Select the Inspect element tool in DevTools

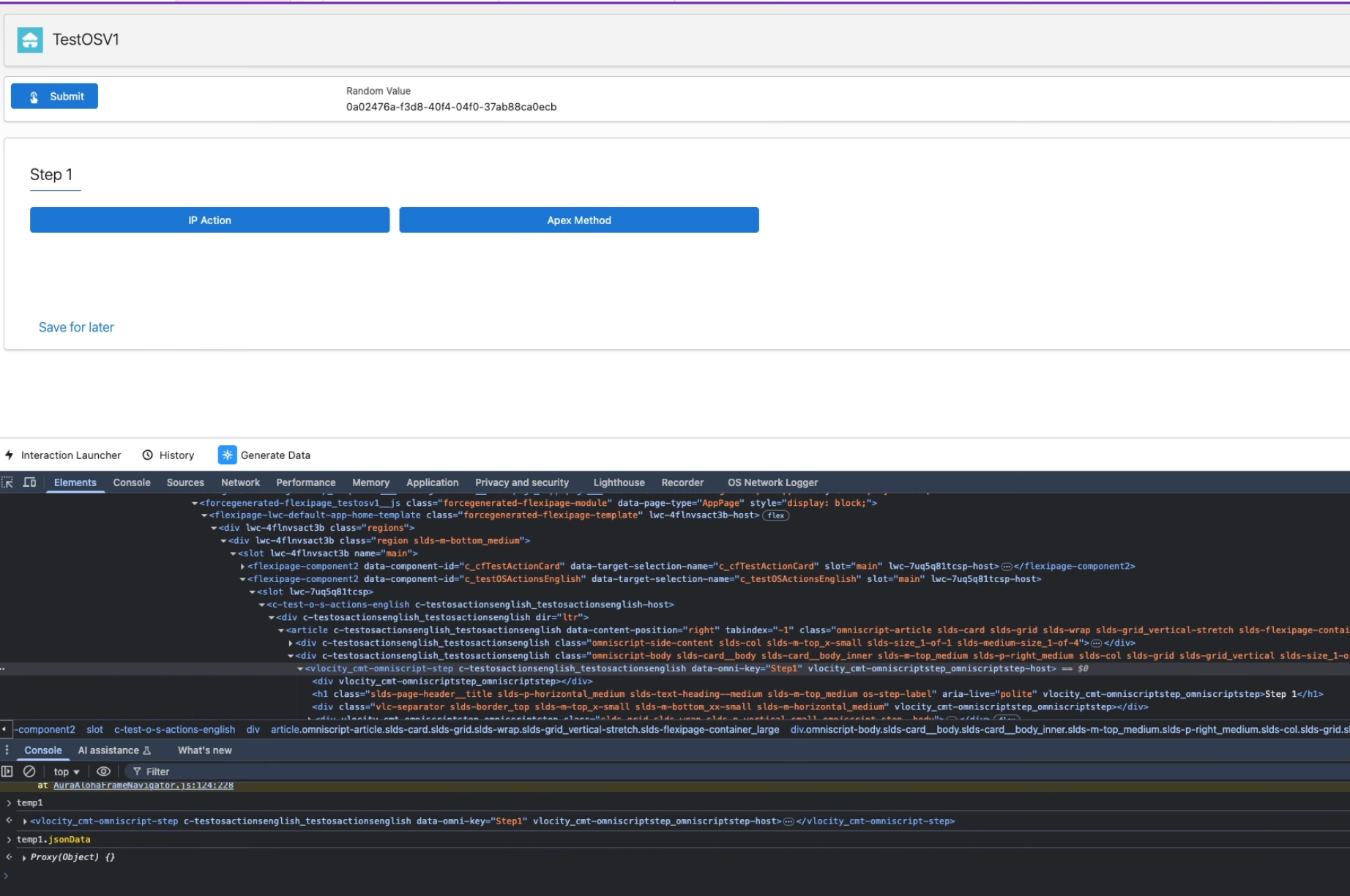[x=9, y=482]
